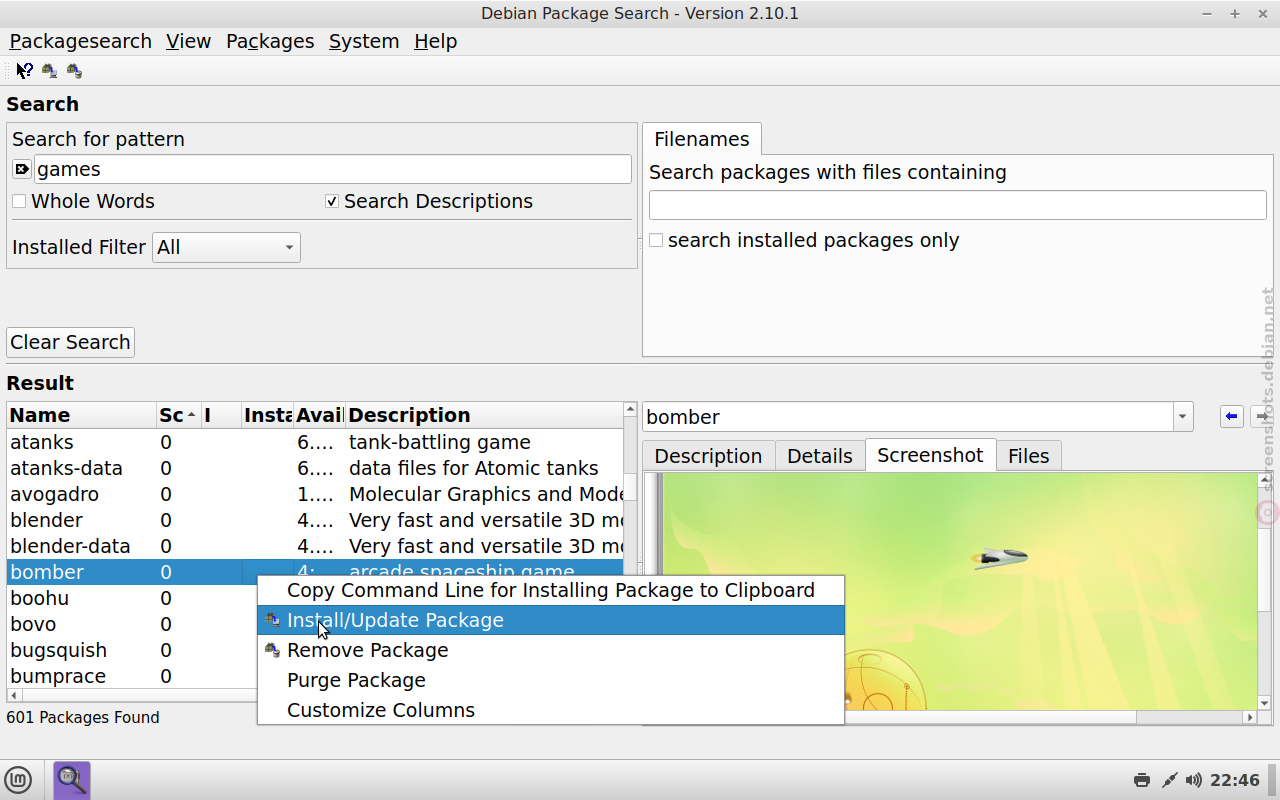This screenshot has height=800, width=1280.
Task: Select the blender package row
Action: 315,520
